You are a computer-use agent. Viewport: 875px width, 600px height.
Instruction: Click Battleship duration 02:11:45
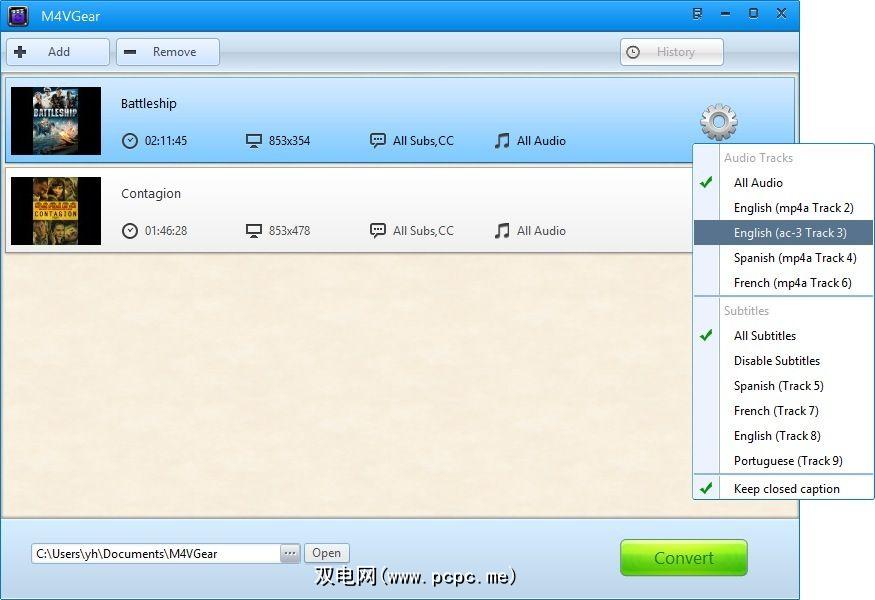[x=166, y=141]
